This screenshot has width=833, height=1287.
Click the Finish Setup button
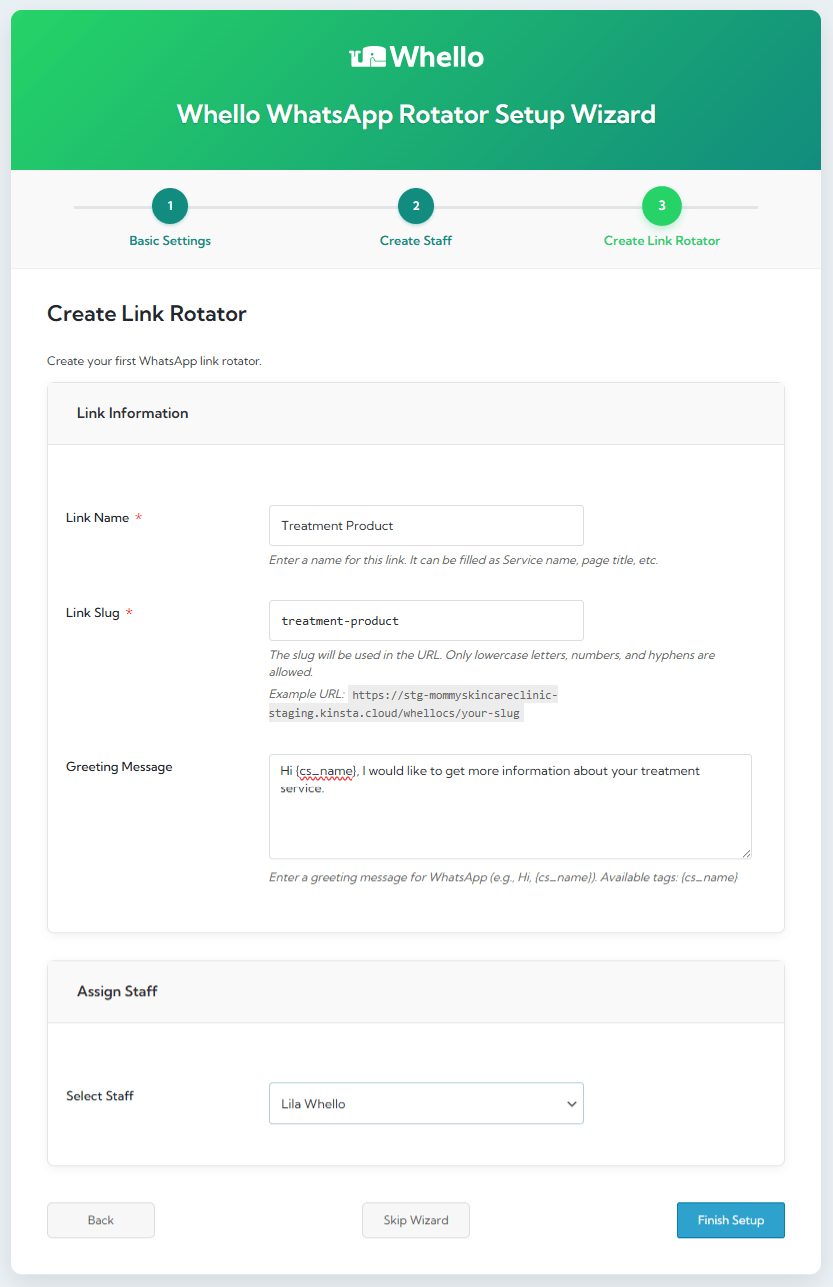coord(731,1220)
